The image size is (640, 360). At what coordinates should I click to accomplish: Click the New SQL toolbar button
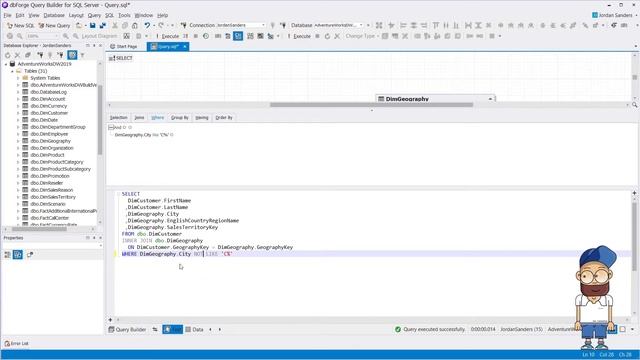(x=20, y=25)
